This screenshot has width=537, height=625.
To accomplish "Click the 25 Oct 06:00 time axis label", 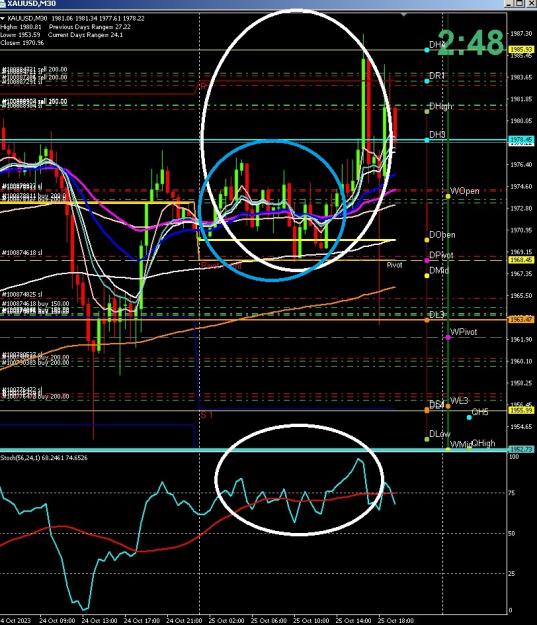I will point(268,621).
